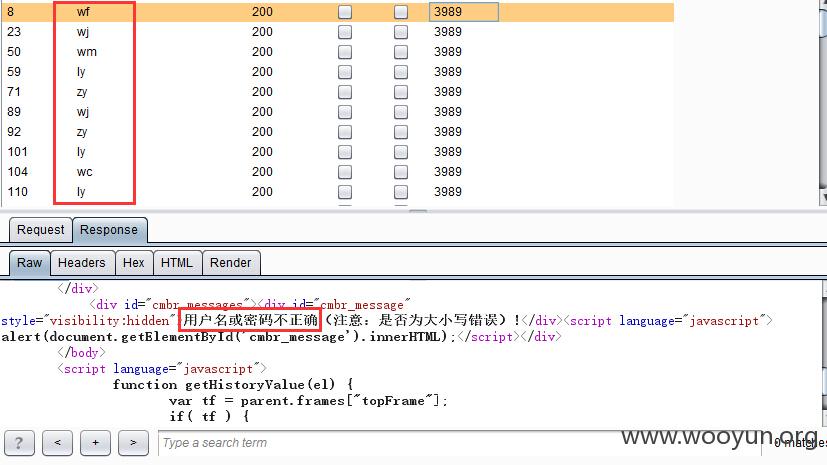Check the first checkbox in the wm row
The image size is (827, 465).
pyautogui.click(x=345, y=52)
